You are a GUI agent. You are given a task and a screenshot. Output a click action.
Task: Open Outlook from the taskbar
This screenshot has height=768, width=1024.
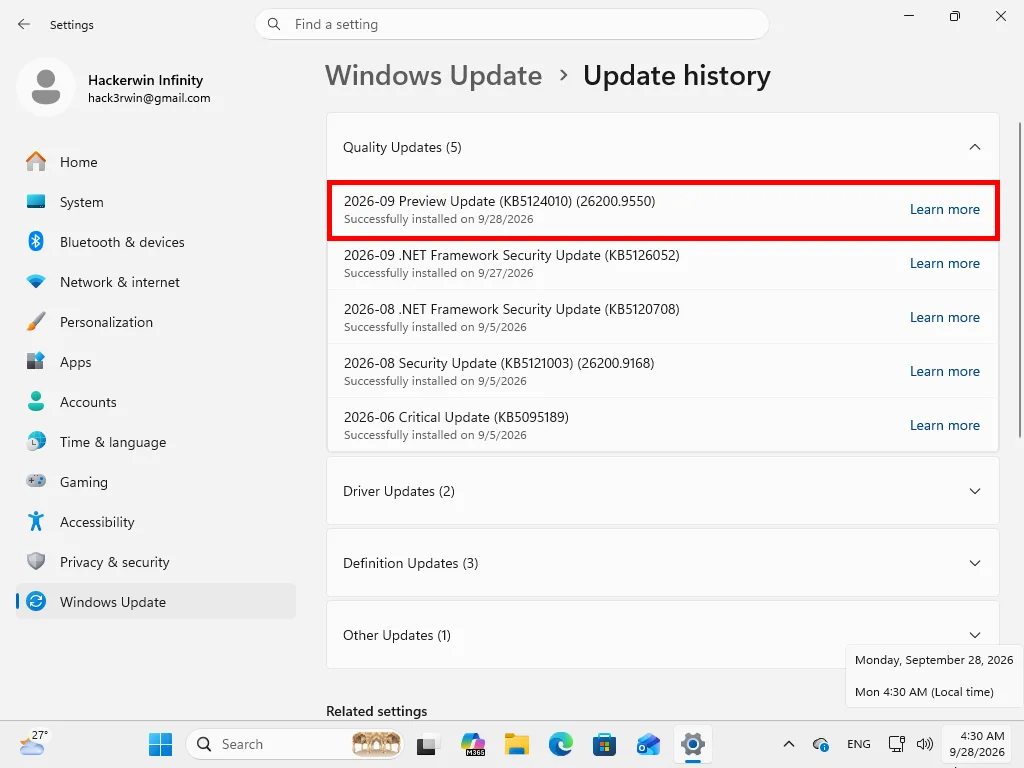tap(648, 744)
